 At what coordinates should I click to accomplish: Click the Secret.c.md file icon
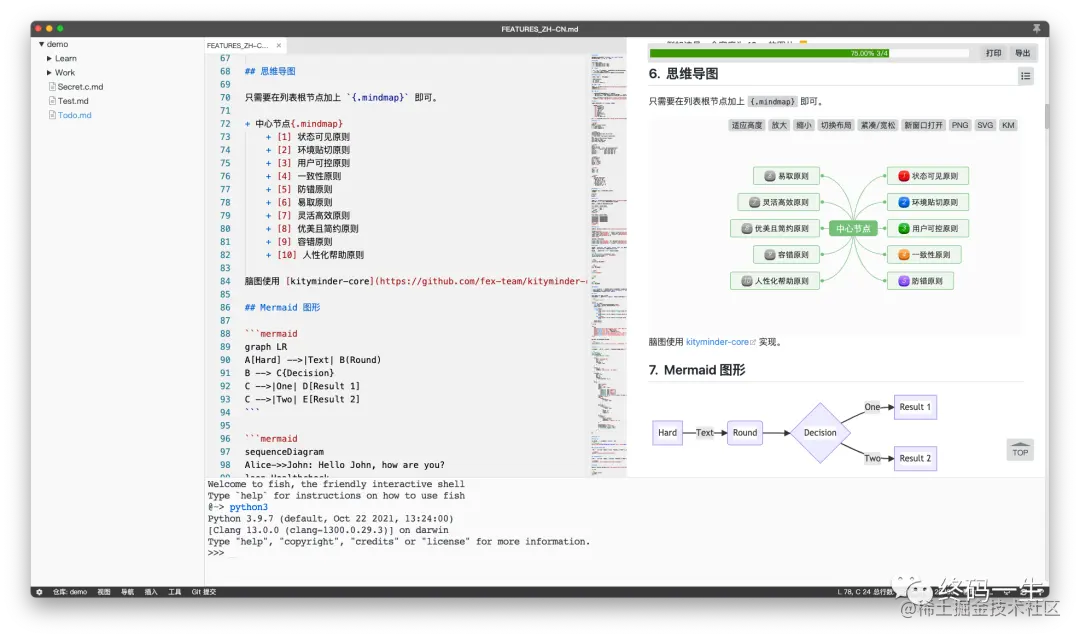(52, 87)
